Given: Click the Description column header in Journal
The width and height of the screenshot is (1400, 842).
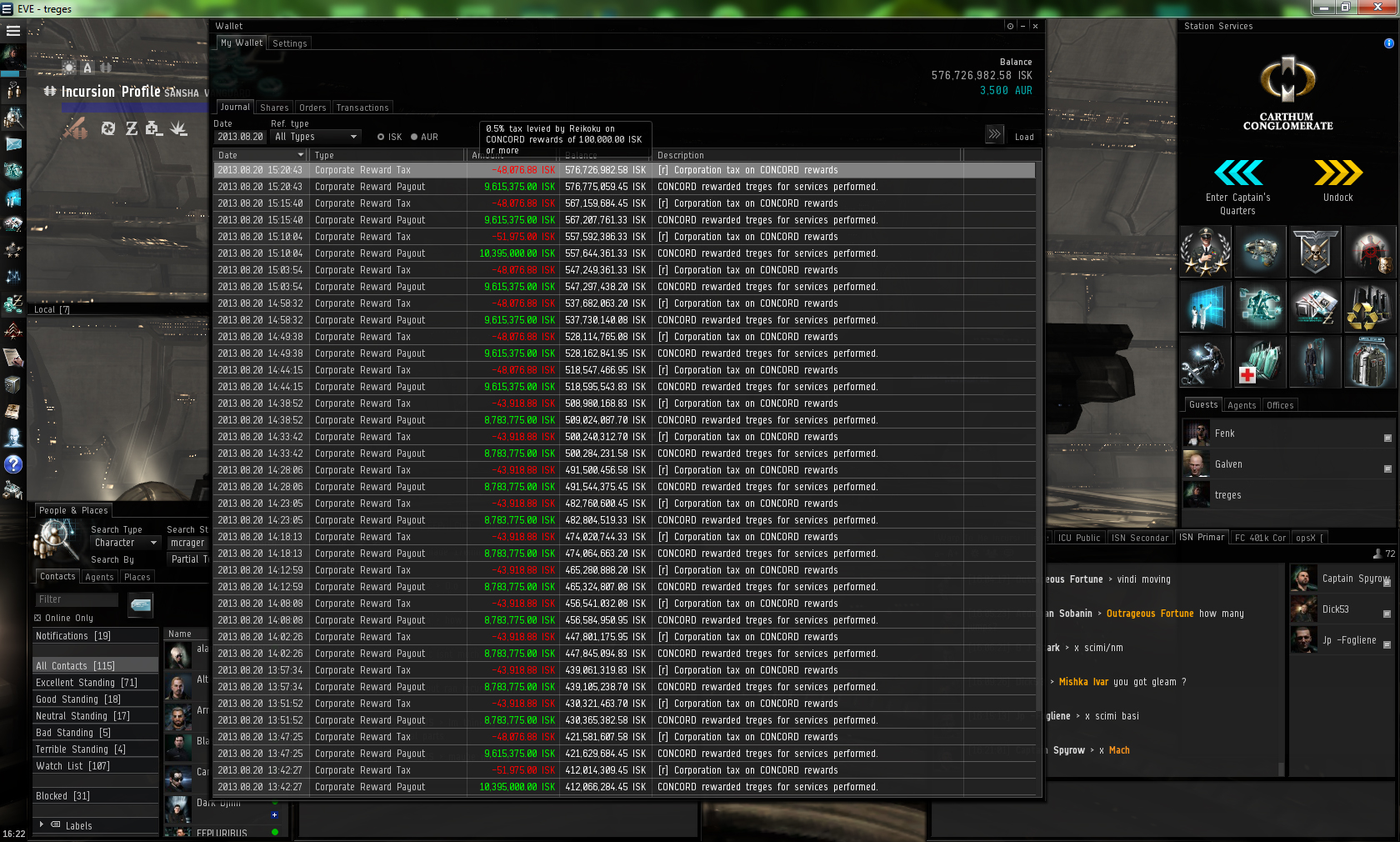Looking at the screenshot, I should pos(807,155).
